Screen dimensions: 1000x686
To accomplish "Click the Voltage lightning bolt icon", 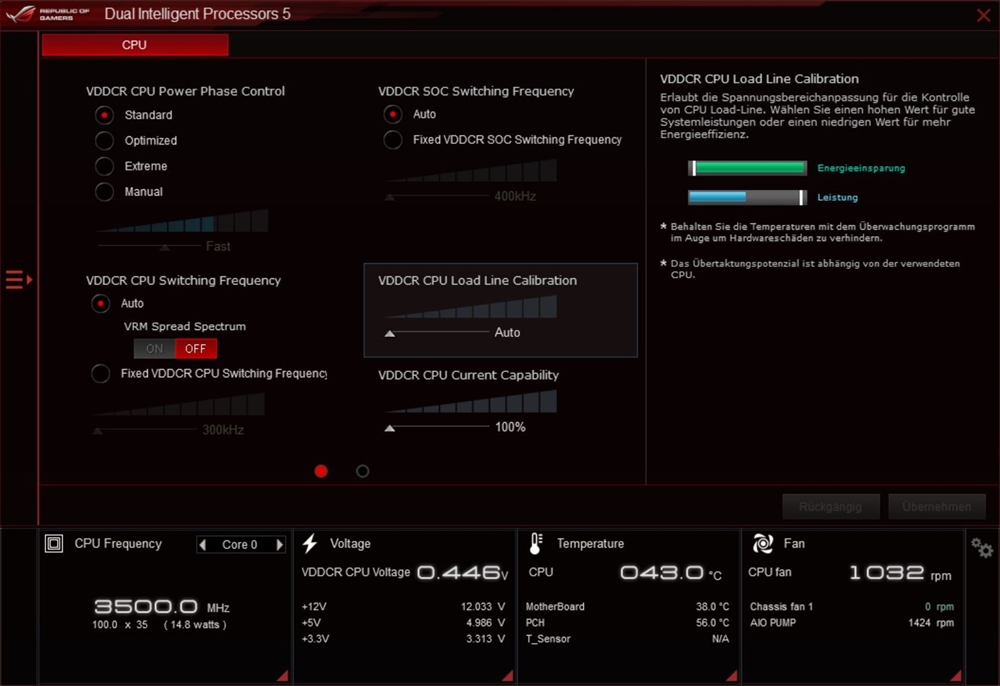I will (310, 543).
